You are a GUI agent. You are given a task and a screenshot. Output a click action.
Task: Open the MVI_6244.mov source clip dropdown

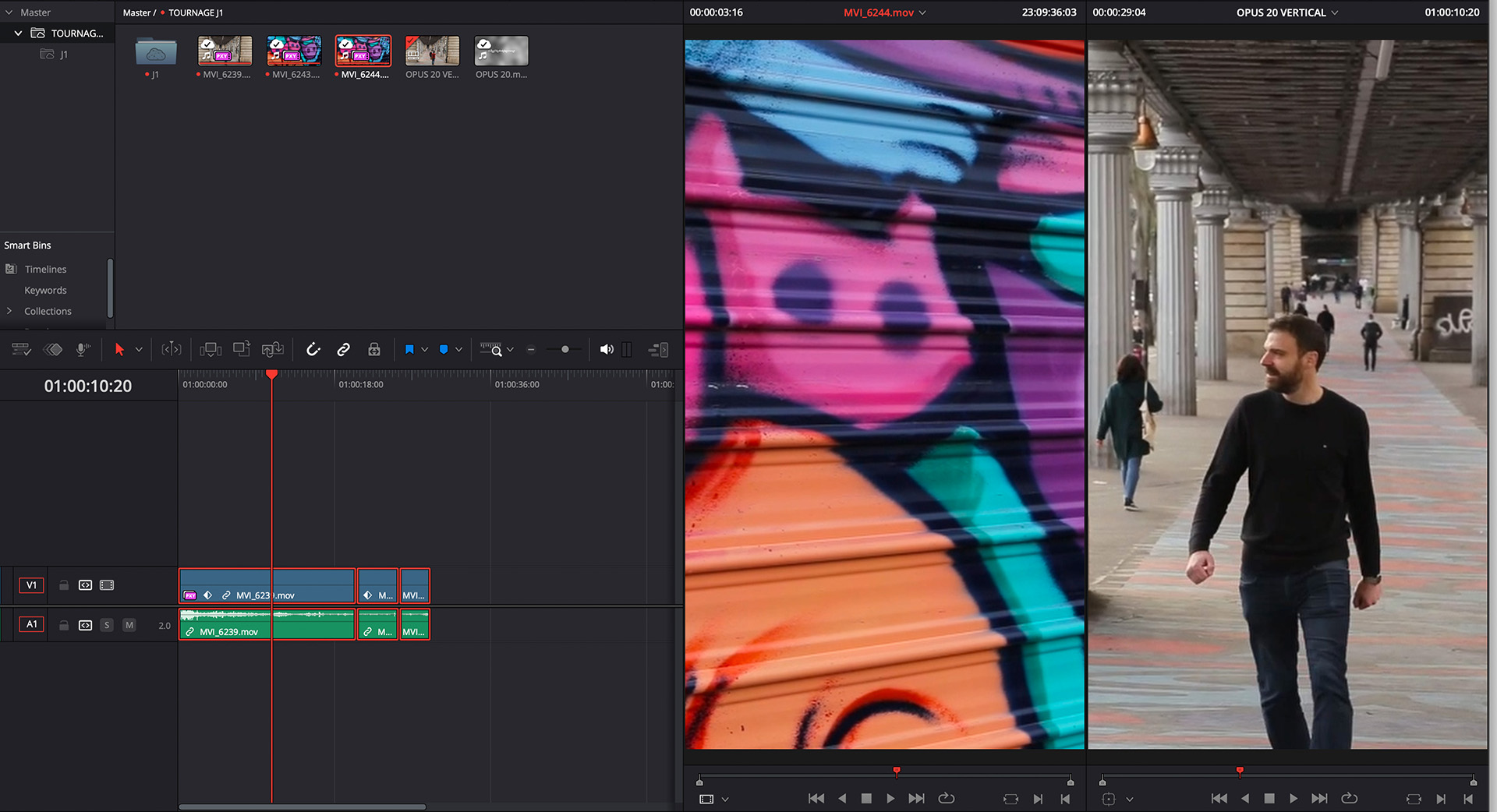tap(923, 12)
